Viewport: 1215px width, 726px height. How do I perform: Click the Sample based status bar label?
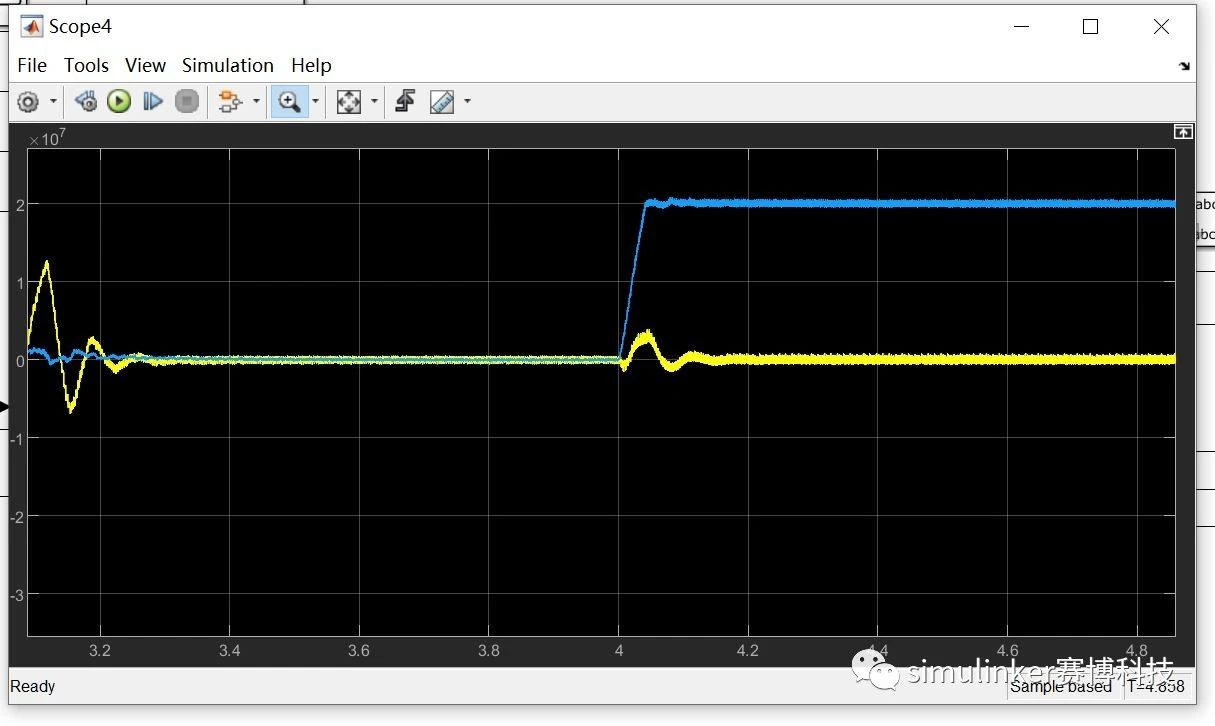point(1061,686)
